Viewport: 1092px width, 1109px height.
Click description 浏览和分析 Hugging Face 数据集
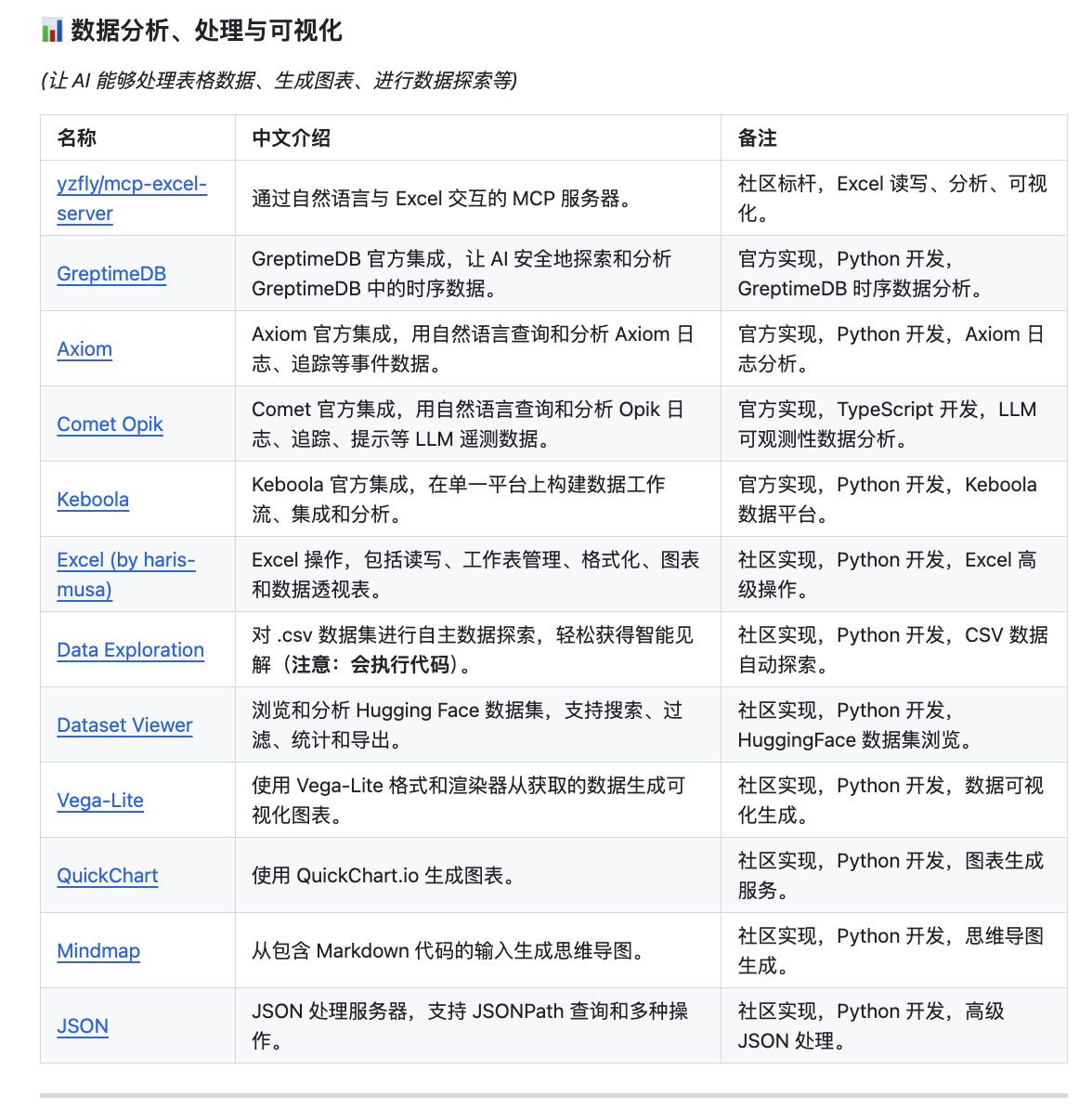click(467, 725)
